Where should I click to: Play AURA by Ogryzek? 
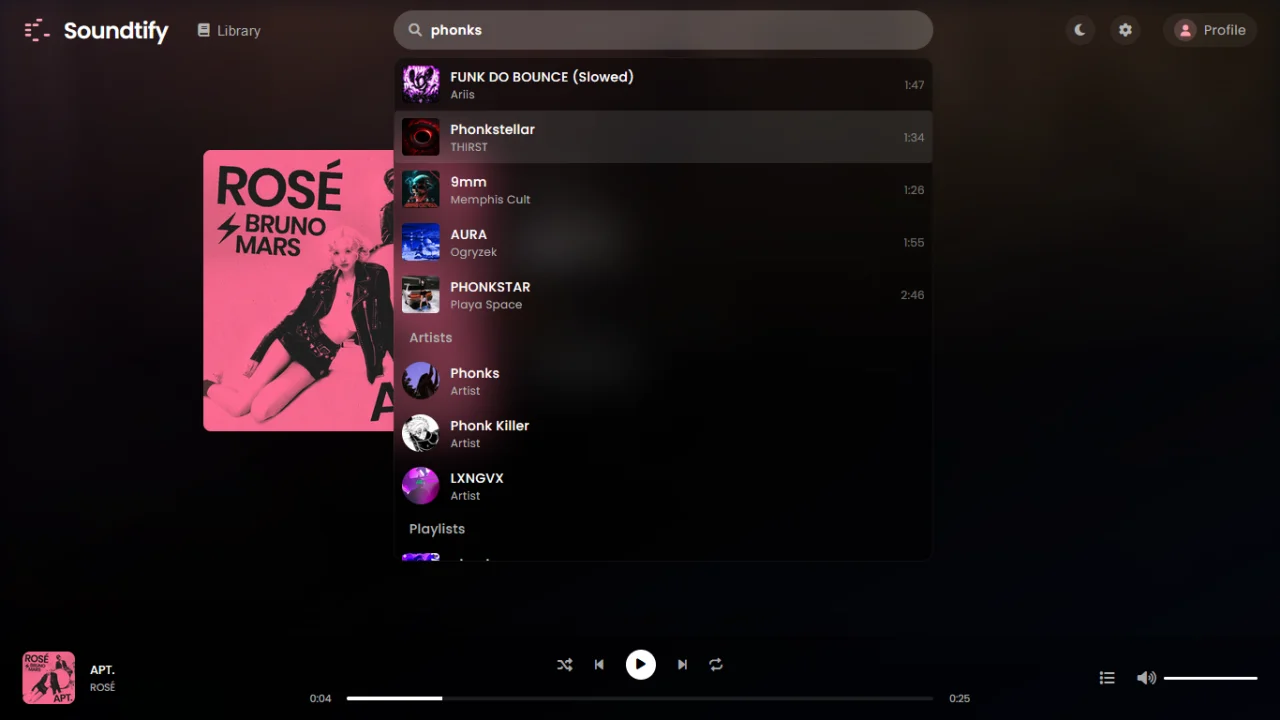tap(663, 242)
